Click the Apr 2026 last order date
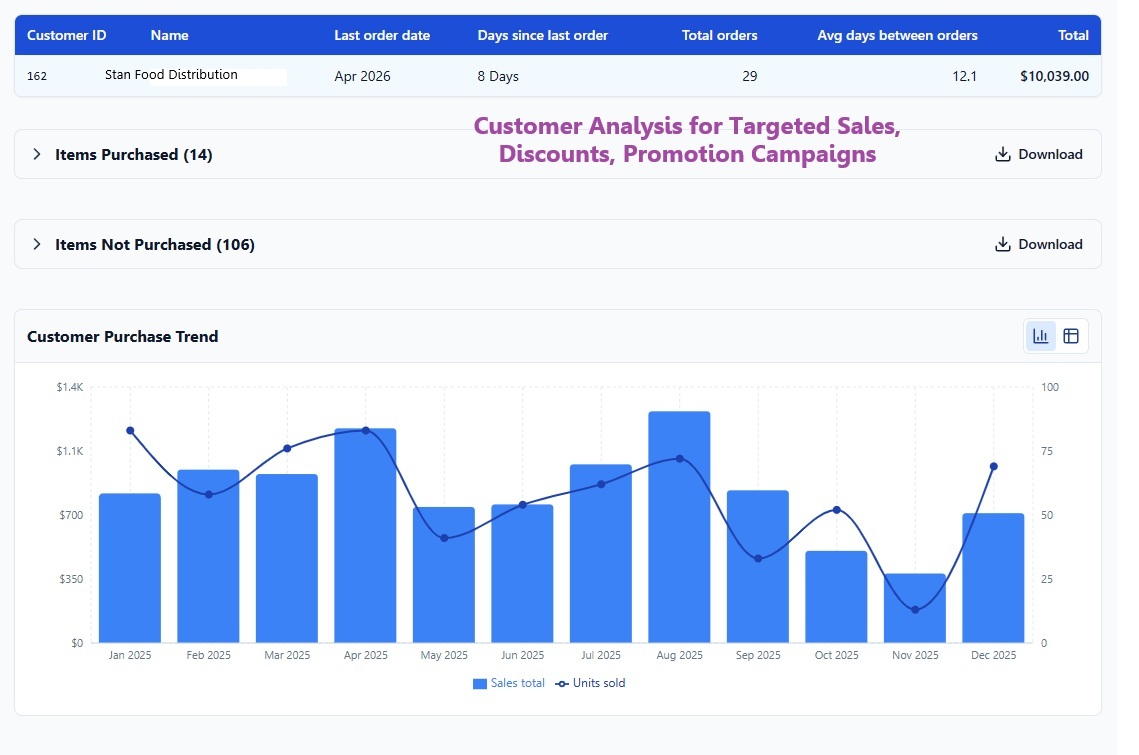The height and width of the screenshot is (755, 1139). tap(362, 76)
